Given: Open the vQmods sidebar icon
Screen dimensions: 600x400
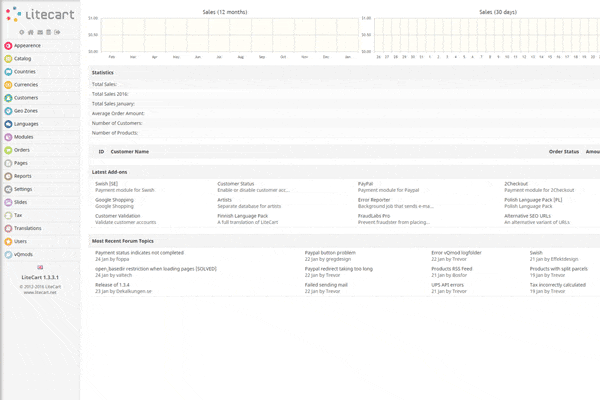Looking at the screenshot, I should coord(8,255).
